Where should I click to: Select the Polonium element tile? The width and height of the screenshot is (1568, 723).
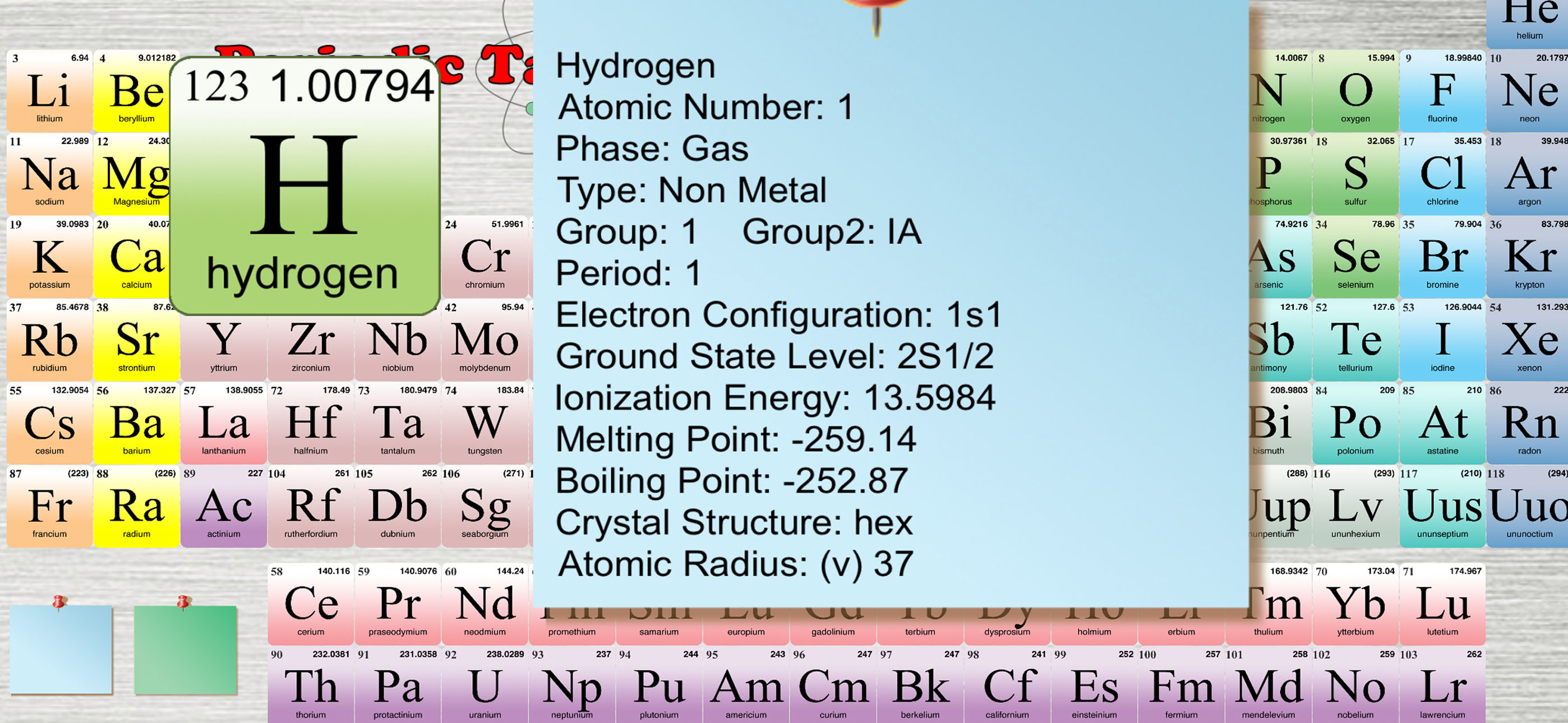click(x=1355, y=423)
